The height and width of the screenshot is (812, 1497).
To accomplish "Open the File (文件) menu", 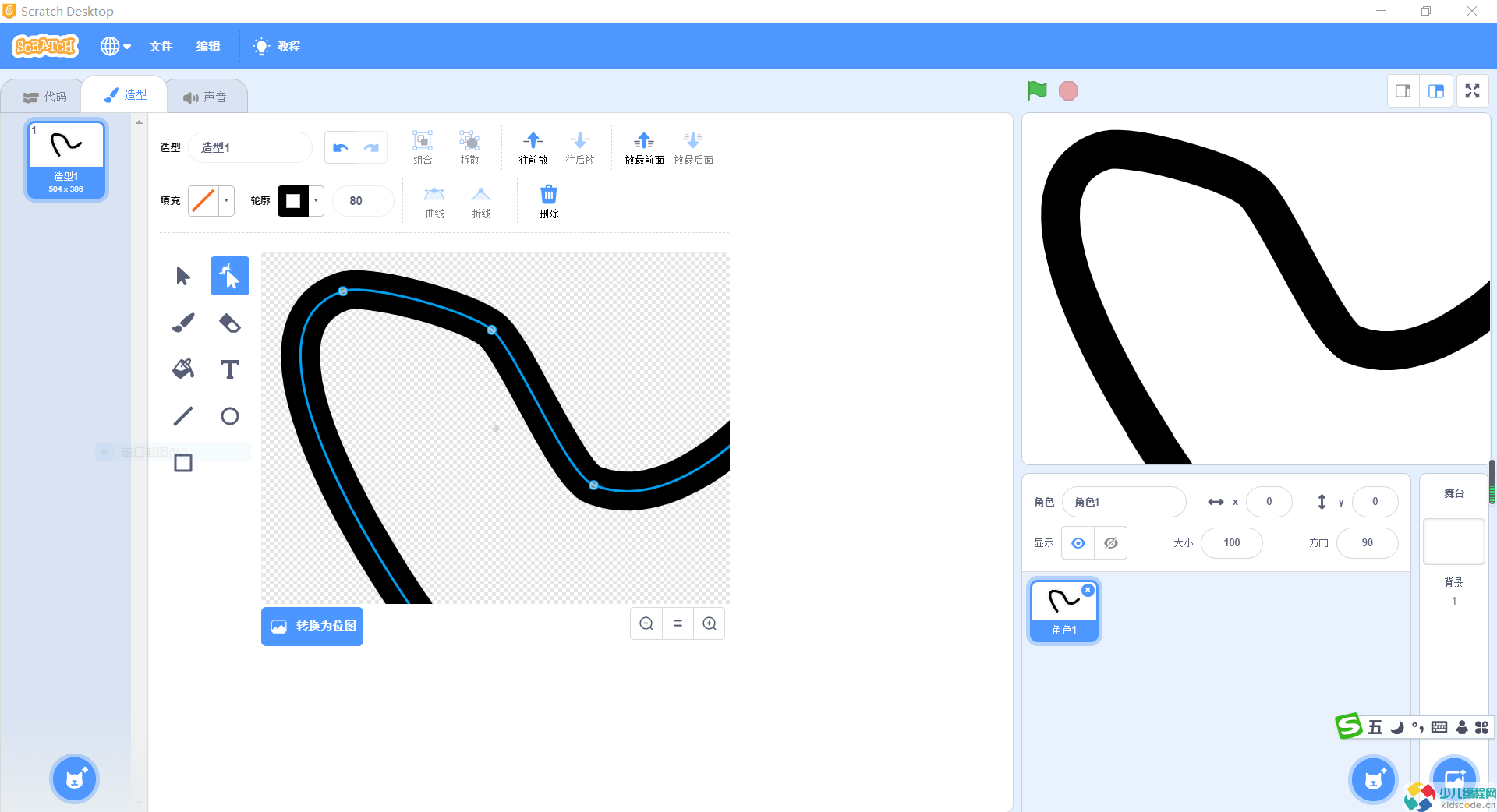I will (x=161, y=46).
